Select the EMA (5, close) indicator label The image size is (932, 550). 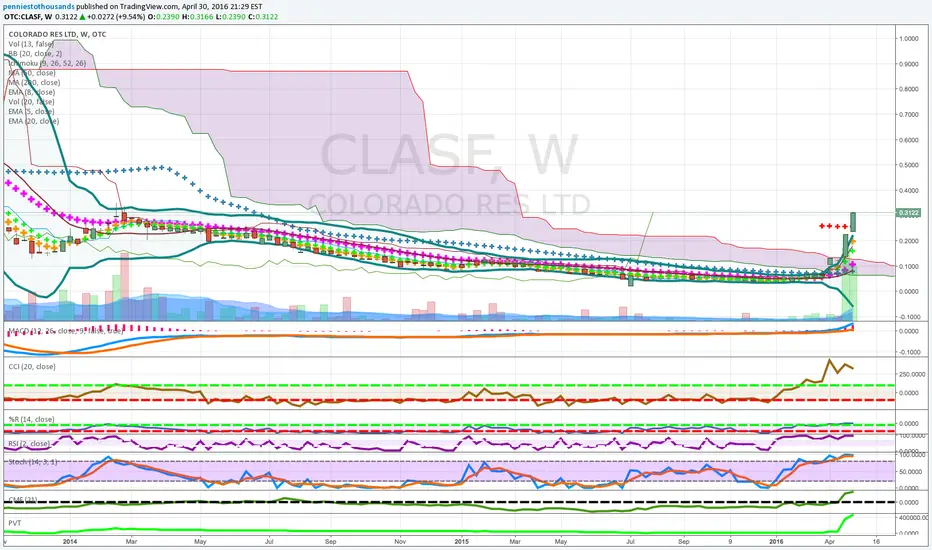coord(32,111)
